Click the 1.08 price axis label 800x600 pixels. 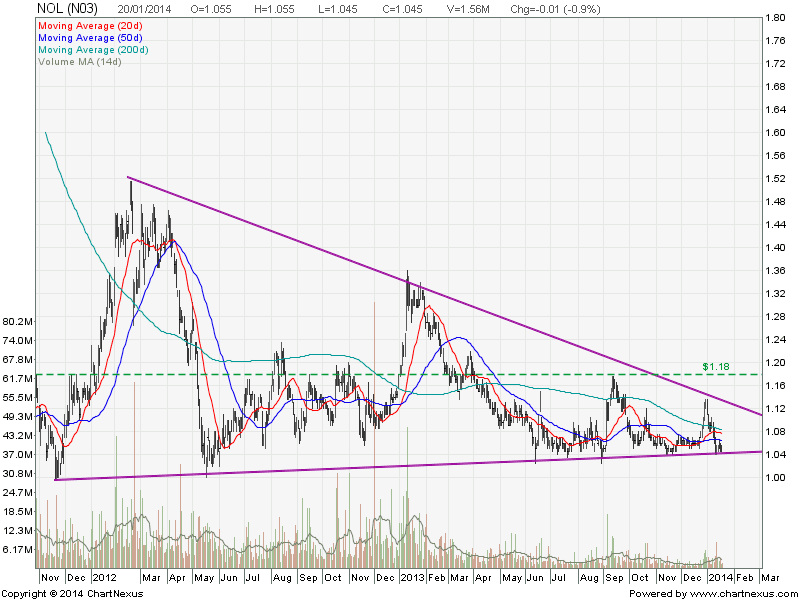tap(776, 431)
